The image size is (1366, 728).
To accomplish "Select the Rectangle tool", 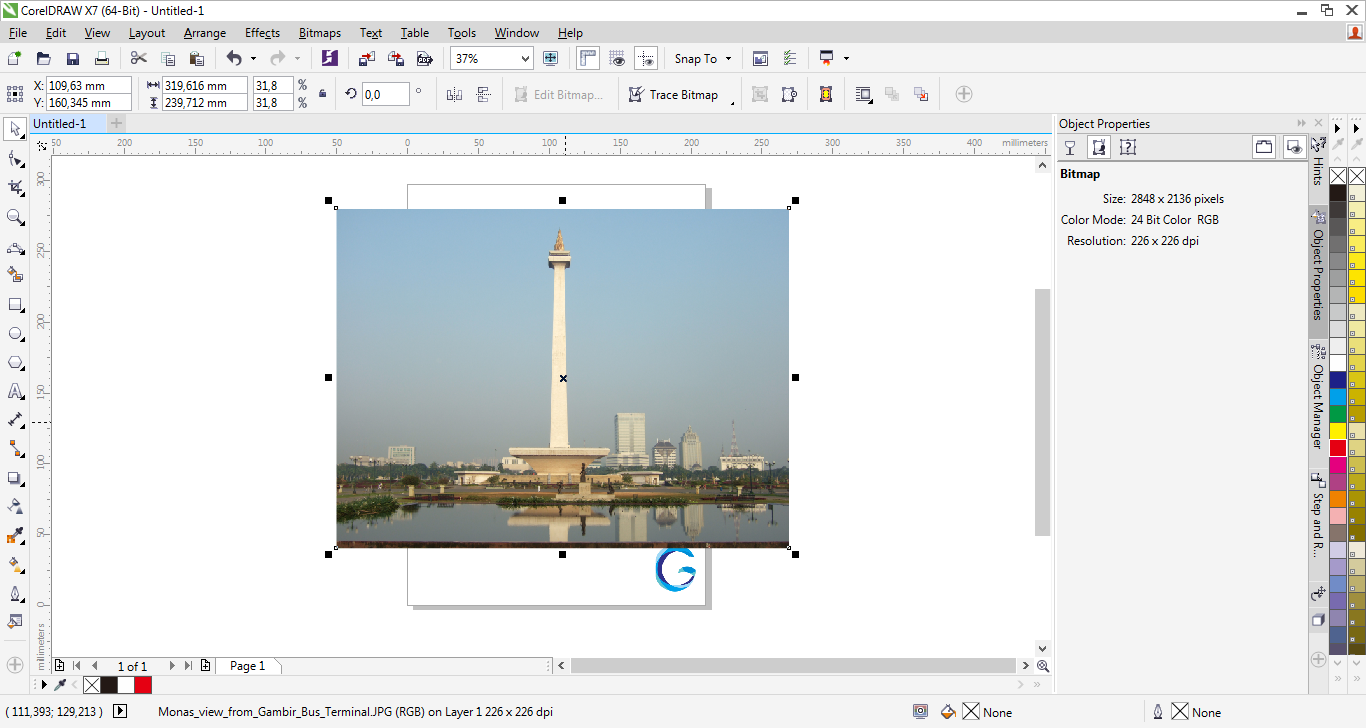I will coord(15,304).
